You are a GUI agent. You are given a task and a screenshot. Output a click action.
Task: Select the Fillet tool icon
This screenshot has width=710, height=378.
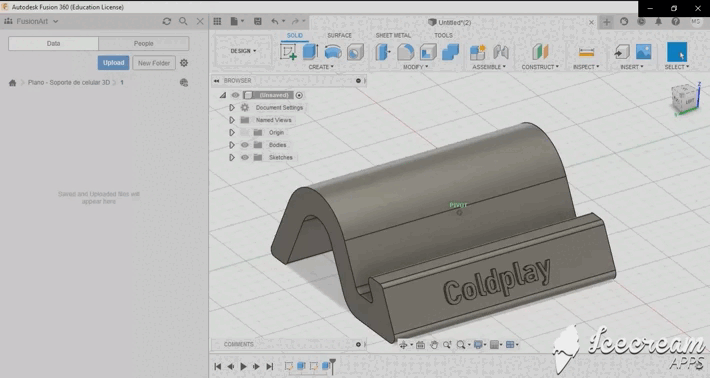click(405, 52)
